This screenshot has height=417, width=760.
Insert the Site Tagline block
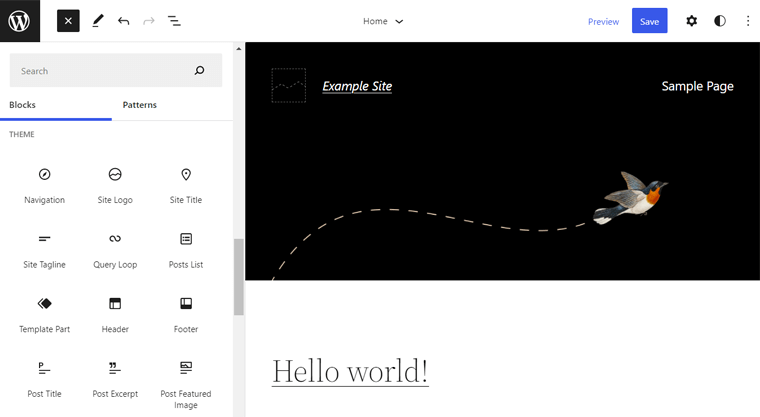45,250
